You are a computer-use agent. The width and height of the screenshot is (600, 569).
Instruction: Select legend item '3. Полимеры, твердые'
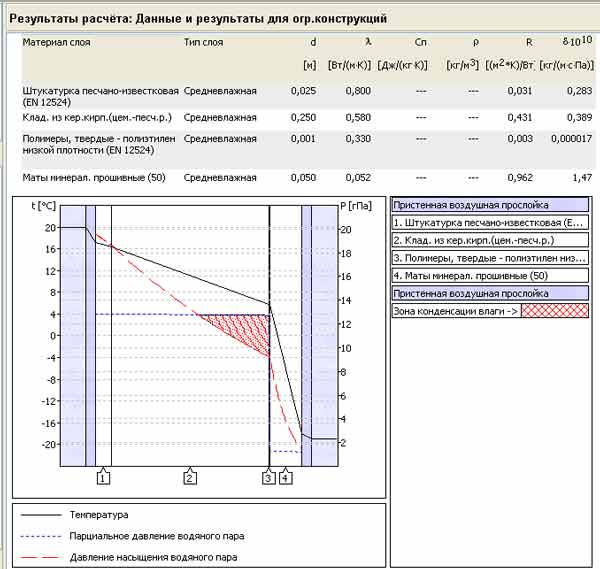pyautogui.click(x=490, y=258)
